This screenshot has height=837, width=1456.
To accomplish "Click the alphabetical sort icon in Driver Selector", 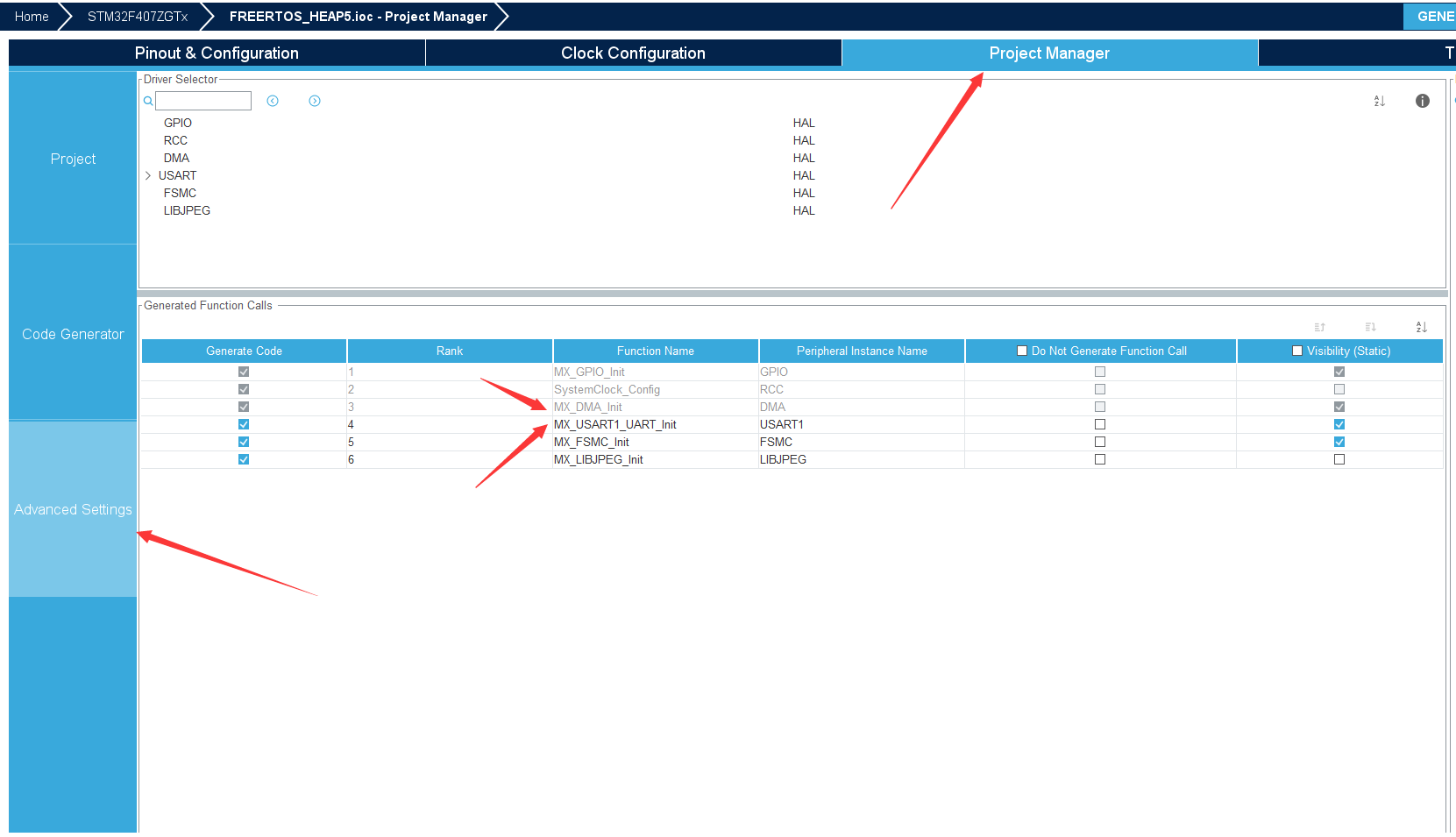I will (1379, 101).
